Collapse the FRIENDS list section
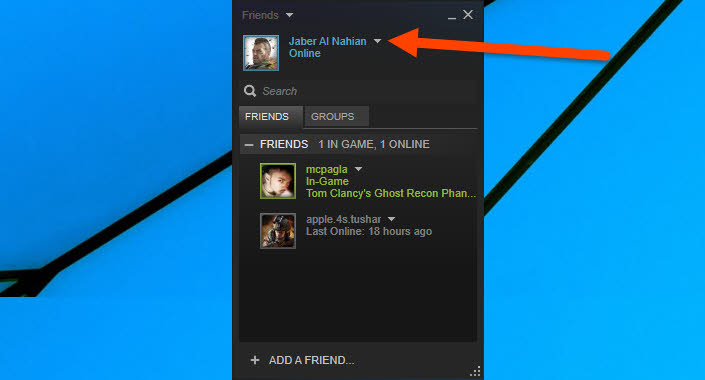The image size is (705, 380). pos(249,145)
